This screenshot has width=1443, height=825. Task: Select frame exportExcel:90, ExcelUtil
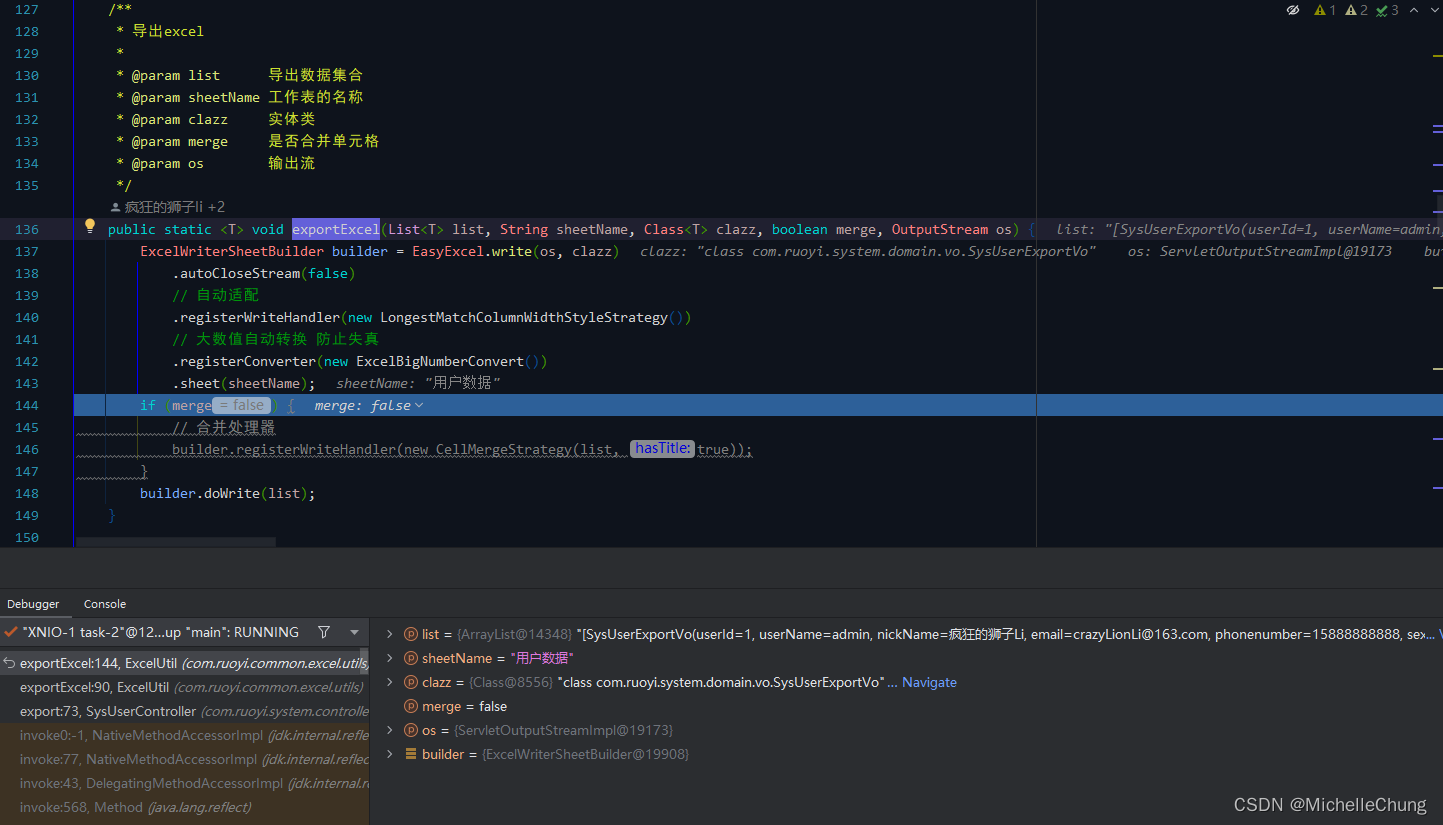click(184, 687)
